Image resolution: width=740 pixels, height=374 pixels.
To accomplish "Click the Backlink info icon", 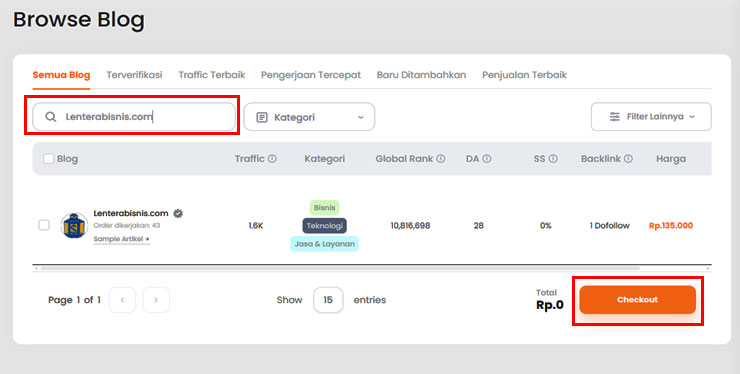I will coord(628,159).
